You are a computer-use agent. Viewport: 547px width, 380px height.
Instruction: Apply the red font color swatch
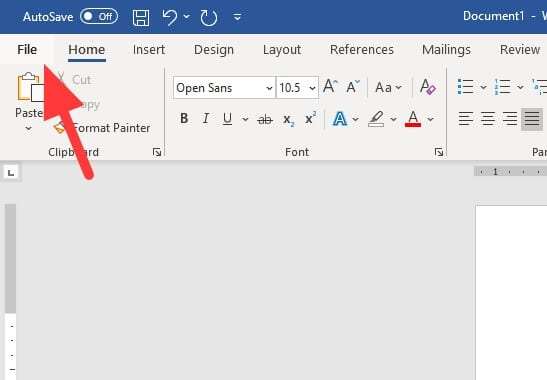click(x=413, y=119)
